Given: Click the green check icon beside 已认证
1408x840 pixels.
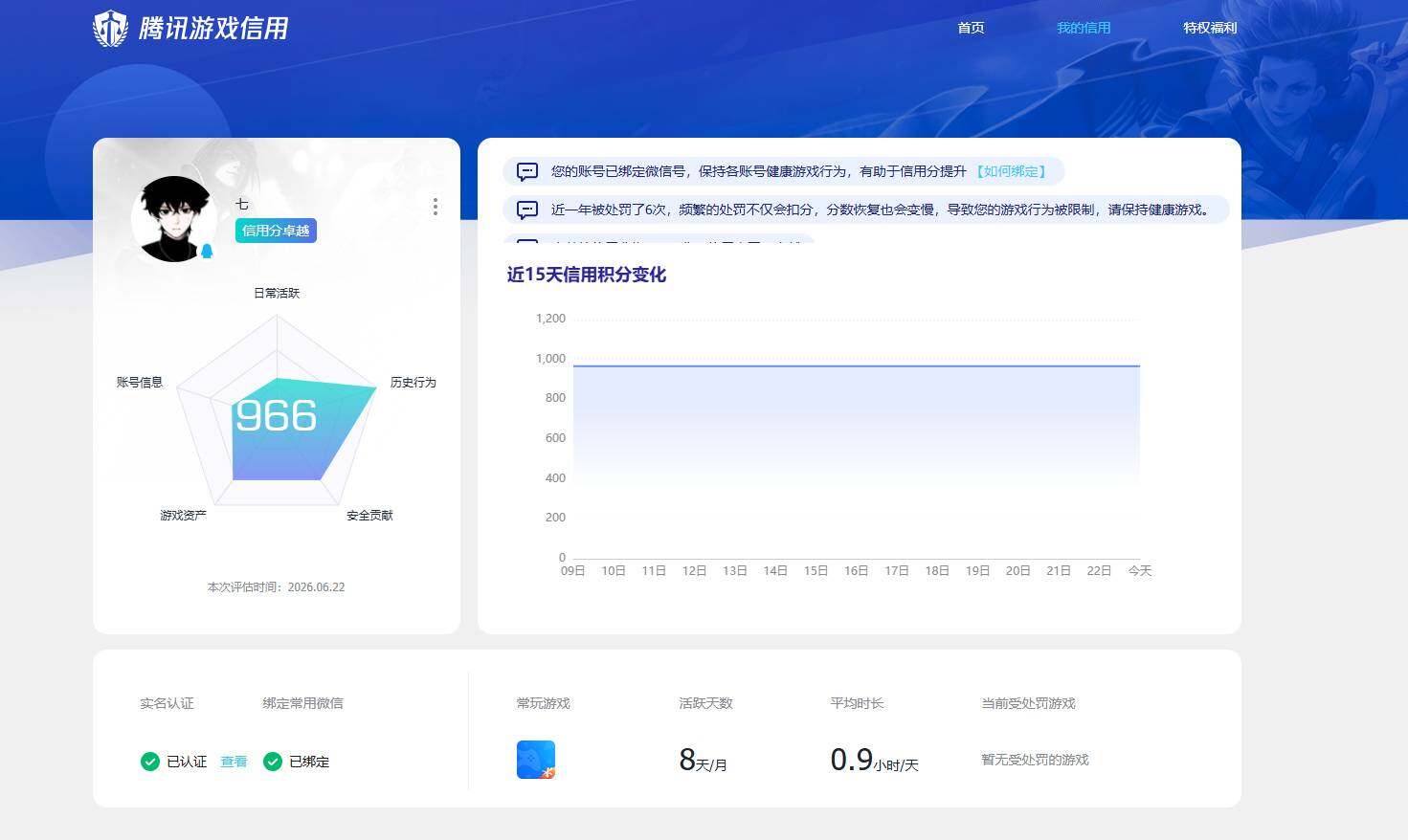Looking at the screenshot, I should pos(149,762).
